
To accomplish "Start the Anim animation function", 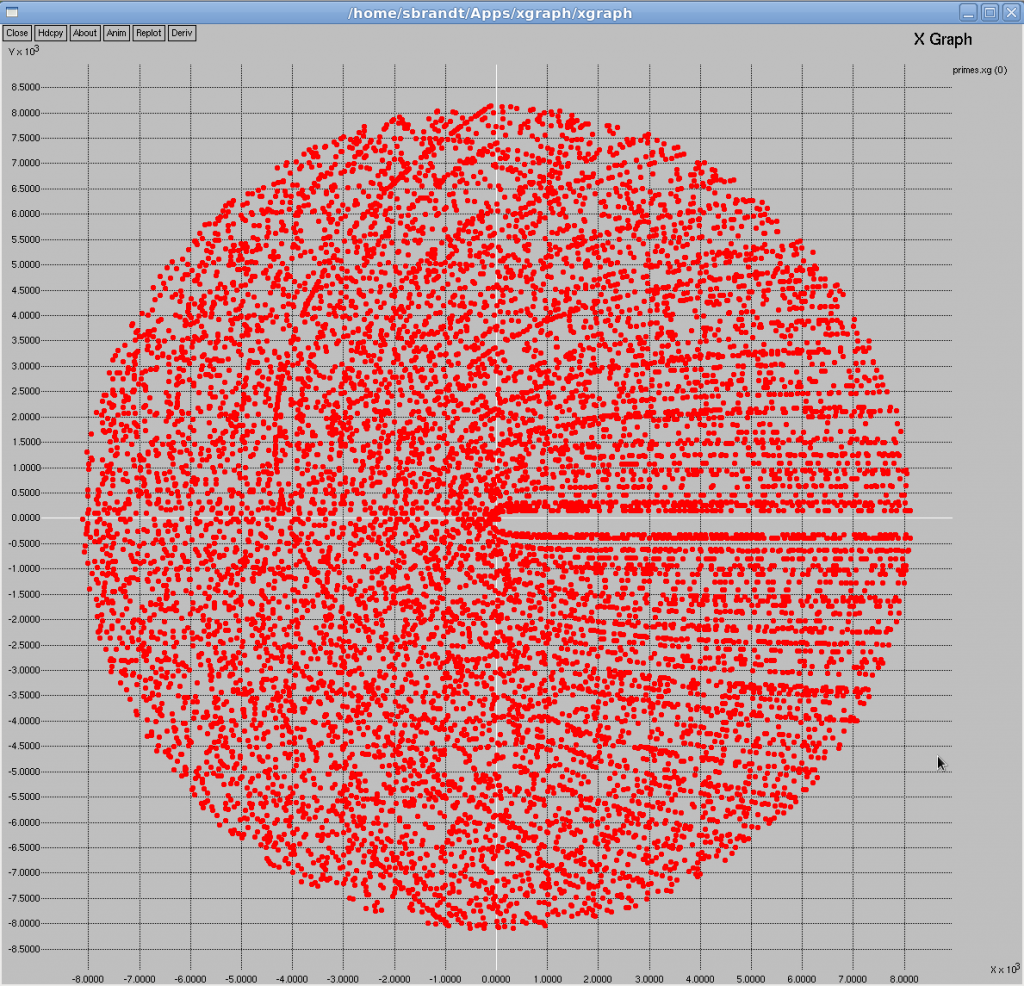I will (116, 32).
